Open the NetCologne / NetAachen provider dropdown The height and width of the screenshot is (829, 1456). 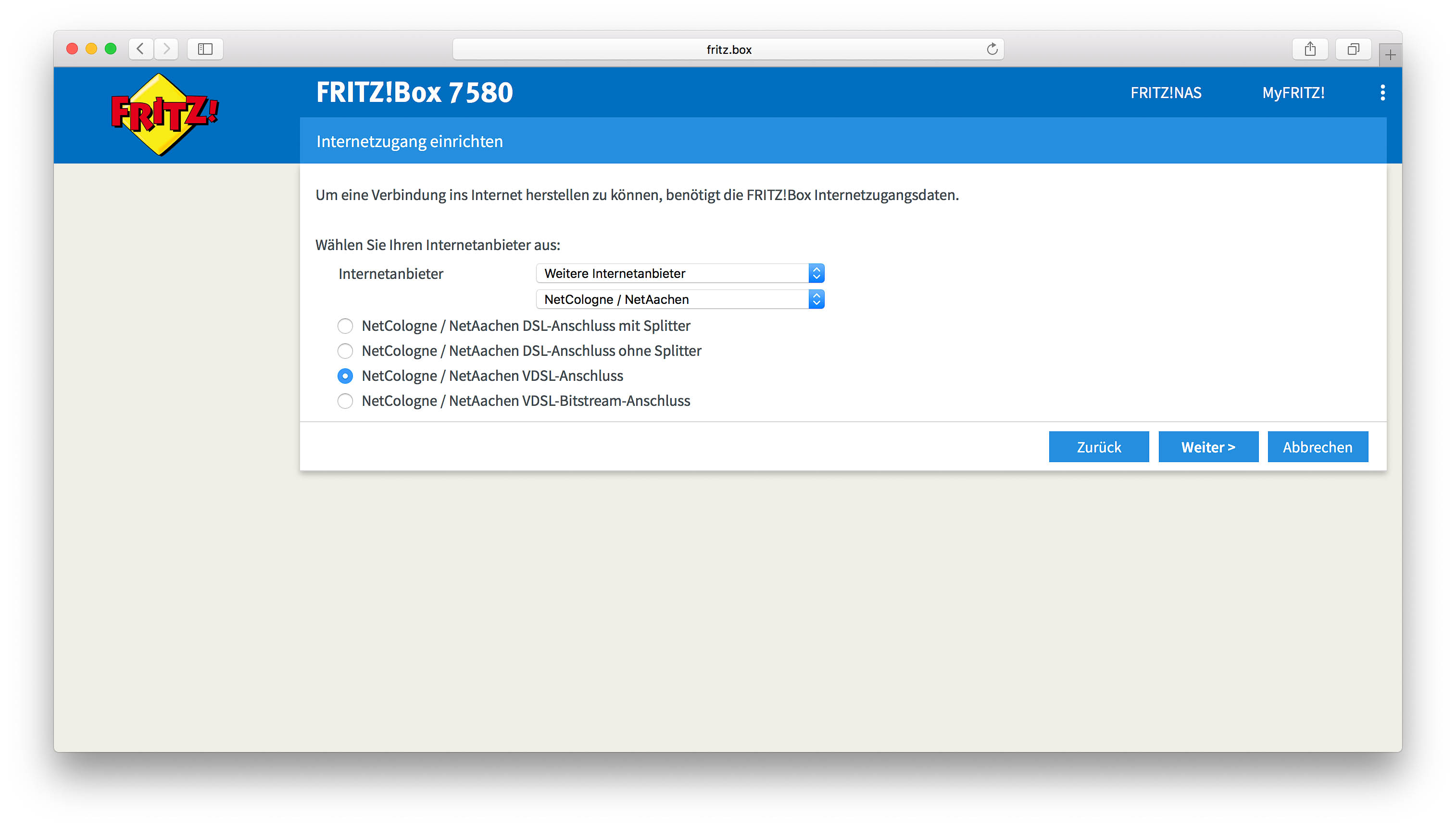pos(680,300)
